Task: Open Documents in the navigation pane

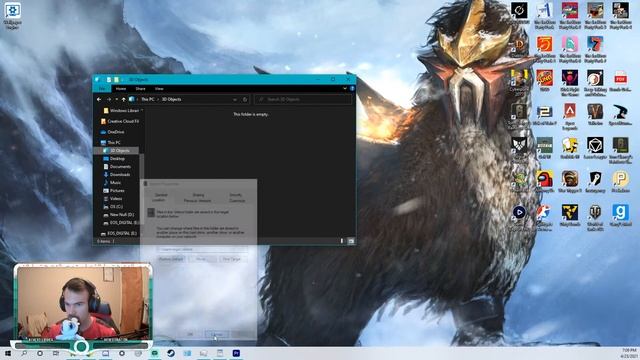Action: [x=117, y=167]
